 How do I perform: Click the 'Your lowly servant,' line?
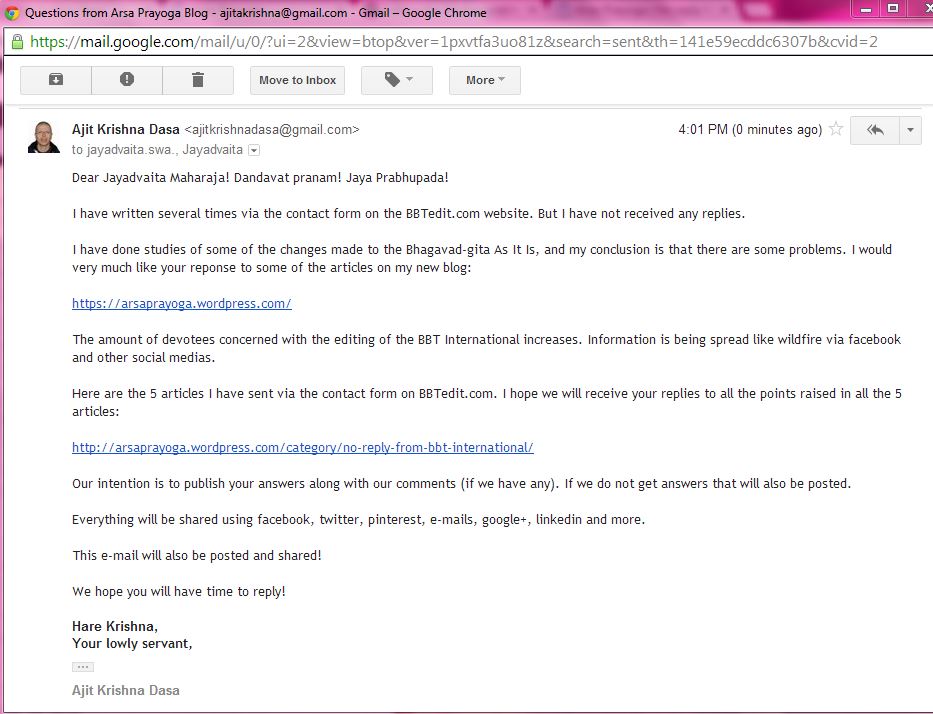click(x=132, y=643)
